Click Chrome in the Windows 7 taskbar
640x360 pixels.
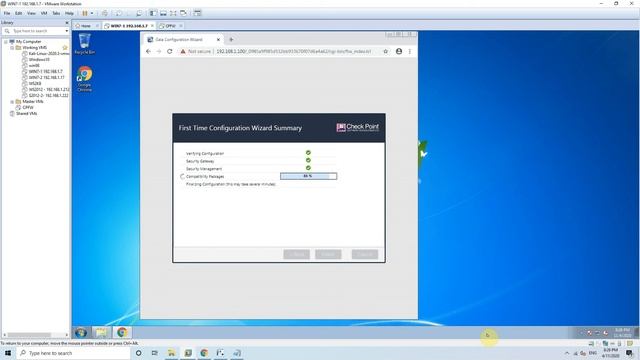[x=122, y=332]
